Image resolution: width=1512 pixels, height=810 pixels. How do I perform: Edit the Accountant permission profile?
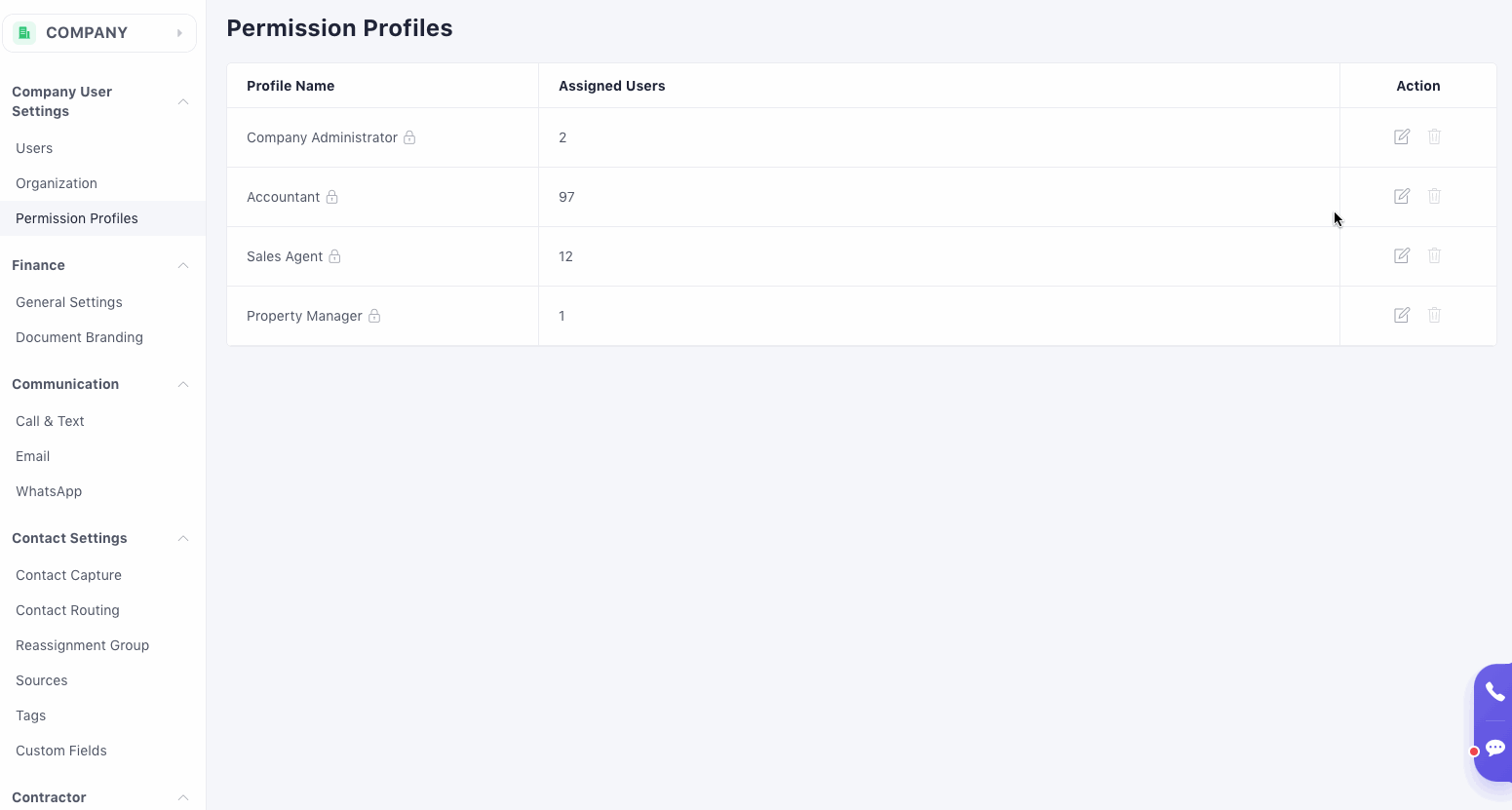[1402, 197]
